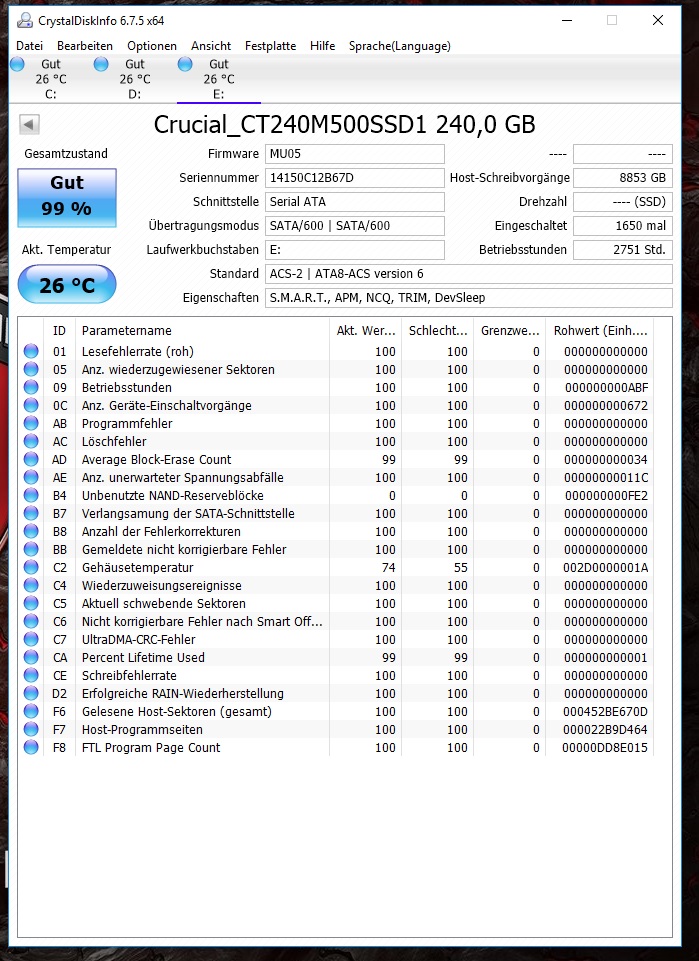
Task: Click the Schnittstelle field Serial ATA
Action: point(355,202)
